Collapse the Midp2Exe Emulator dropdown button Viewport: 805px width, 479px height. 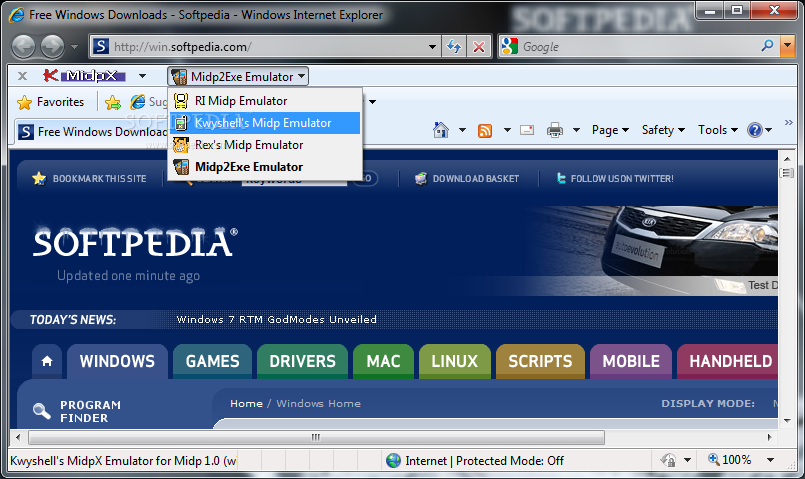click(x=238, y=76)
